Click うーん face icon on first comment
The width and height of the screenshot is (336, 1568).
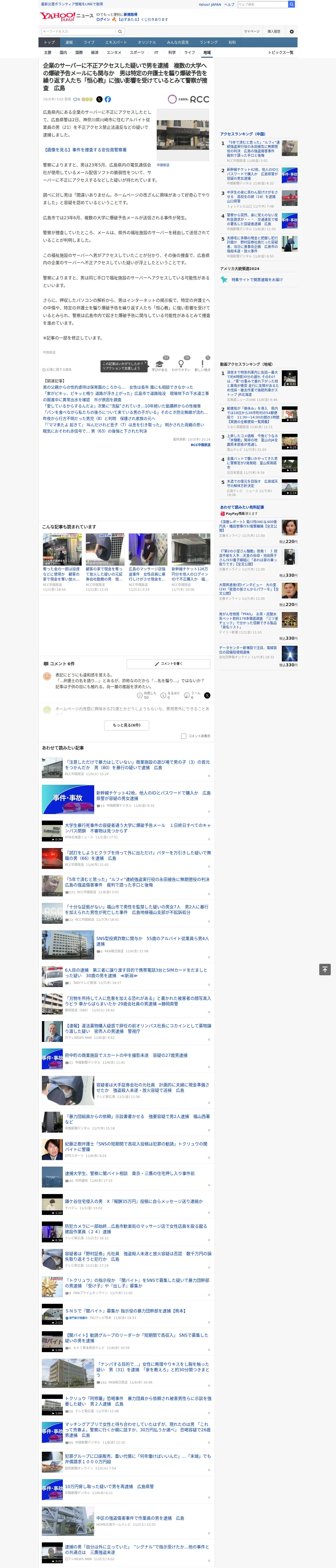(x=187, y=695)
